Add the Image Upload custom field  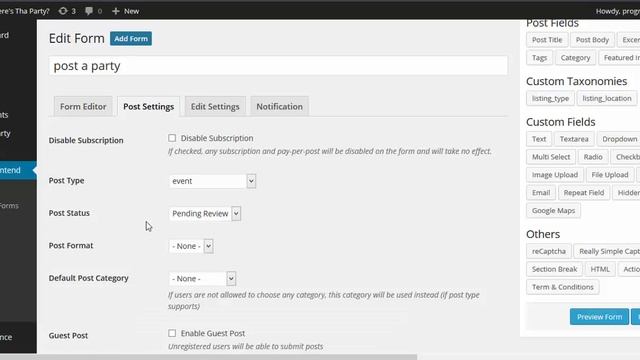(555, 175)
